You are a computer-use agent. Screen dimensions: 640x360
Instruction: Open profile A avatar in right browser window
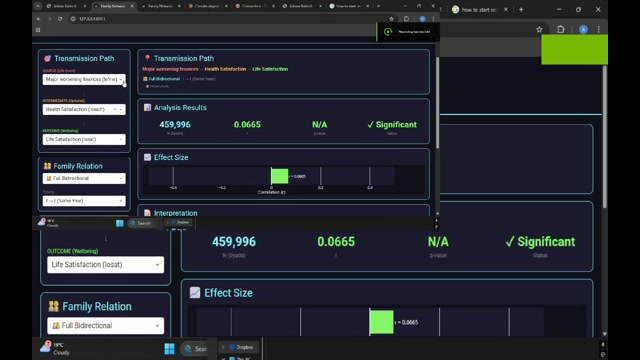[583, 29]
